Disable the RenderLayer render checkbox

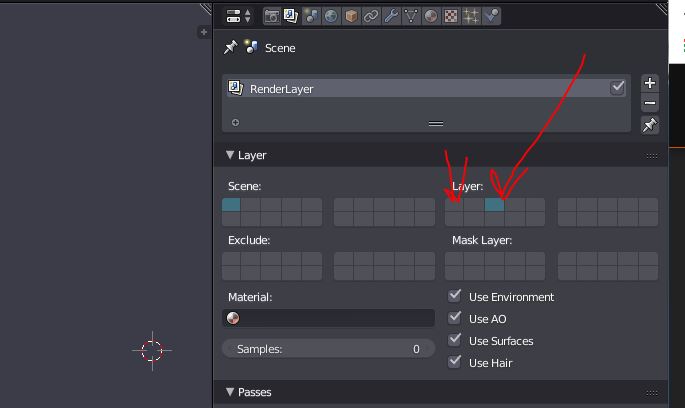pyautogui.click(x=617, y=88)
